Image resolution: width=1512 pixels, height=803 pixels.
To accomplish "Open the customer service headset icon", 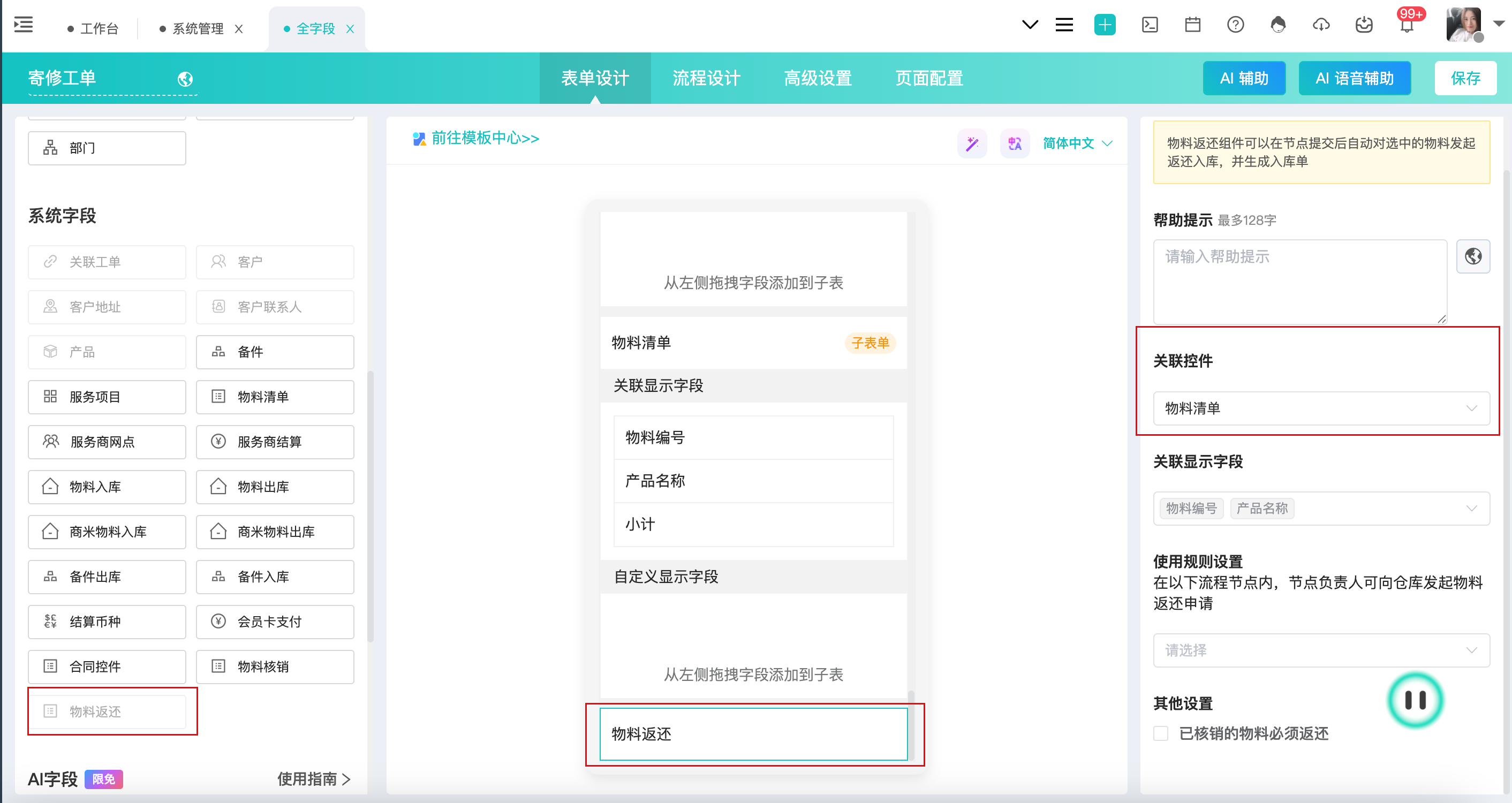I will pos(1278,25).
